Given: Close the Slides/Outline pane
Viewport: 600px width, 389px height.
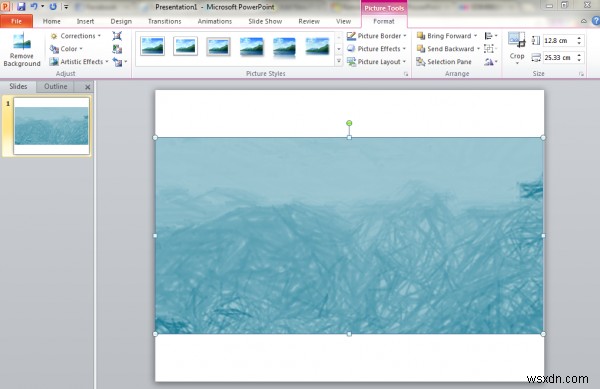Looking at the screenshot, I should pos(88,87).
